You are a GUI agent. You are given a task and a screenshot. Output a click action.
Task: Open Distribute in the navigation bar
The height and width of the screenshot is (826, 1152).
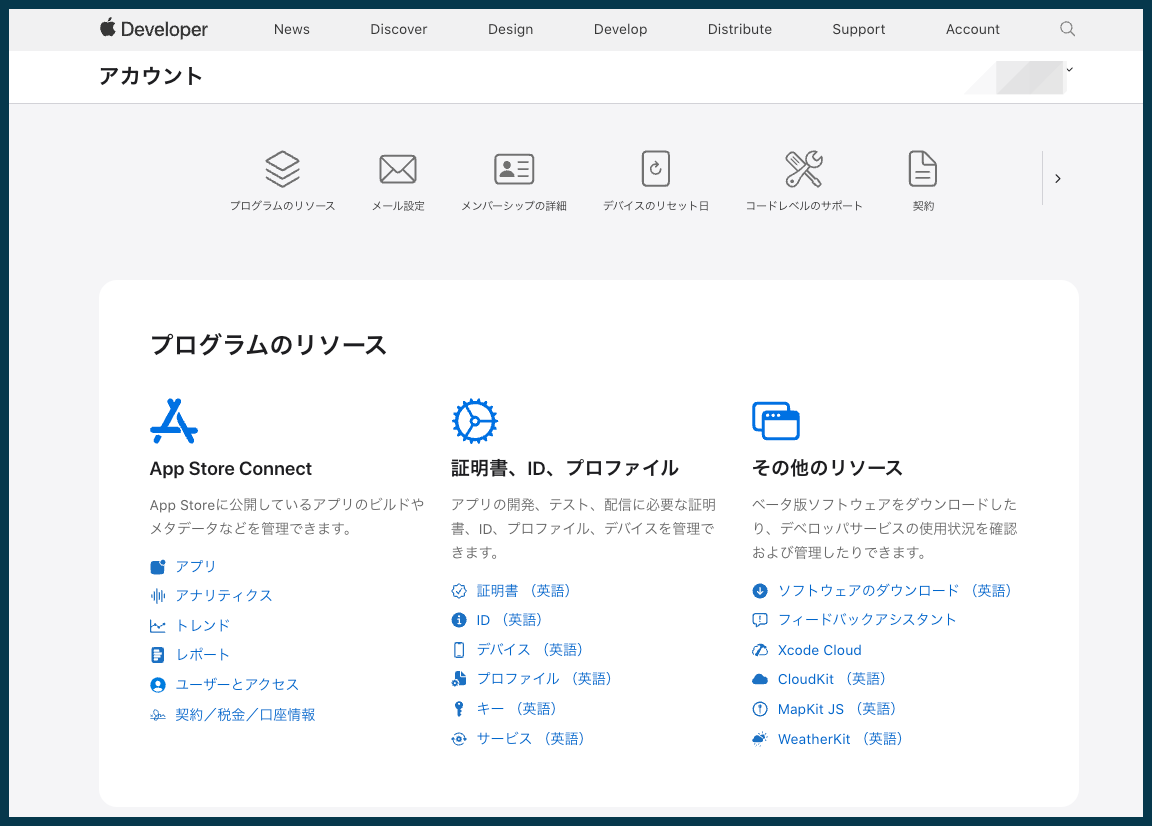coord(739,29)
